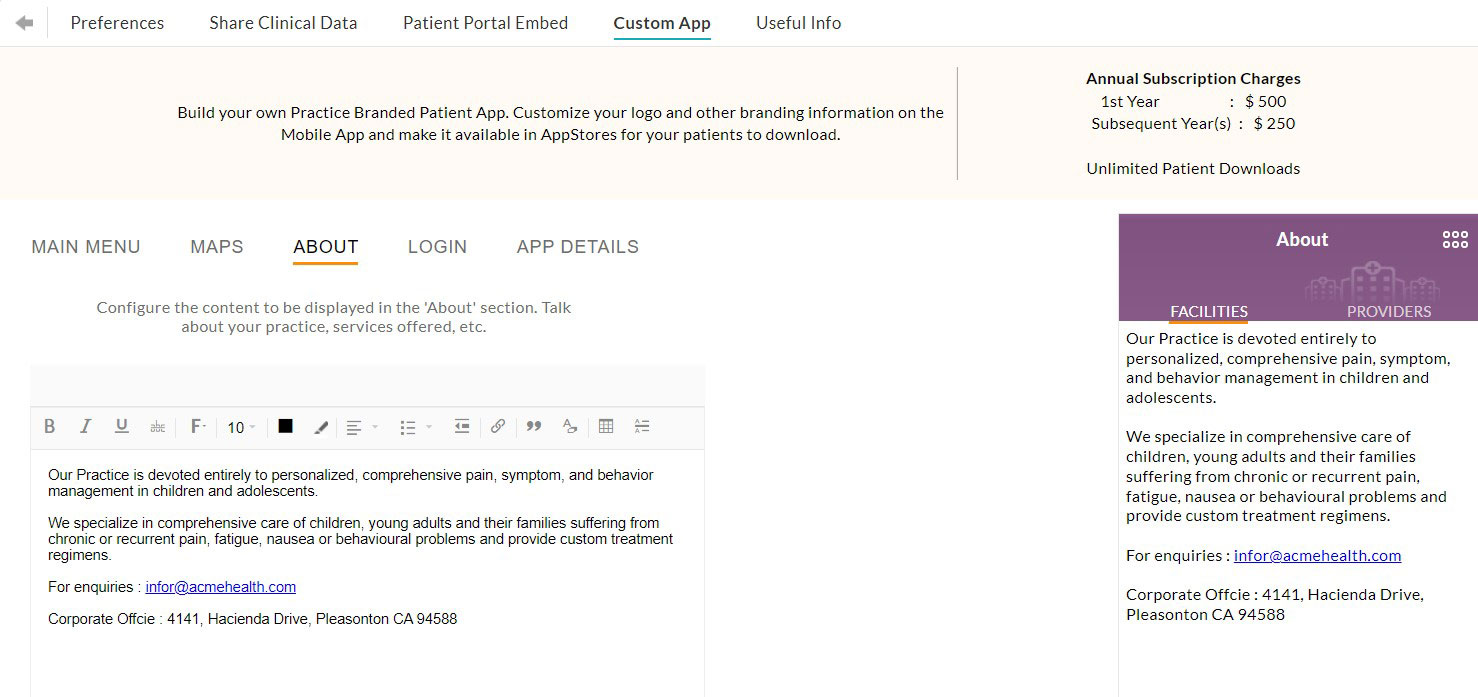Insert a hyperlink using the link icon

(x=498, y=427)
